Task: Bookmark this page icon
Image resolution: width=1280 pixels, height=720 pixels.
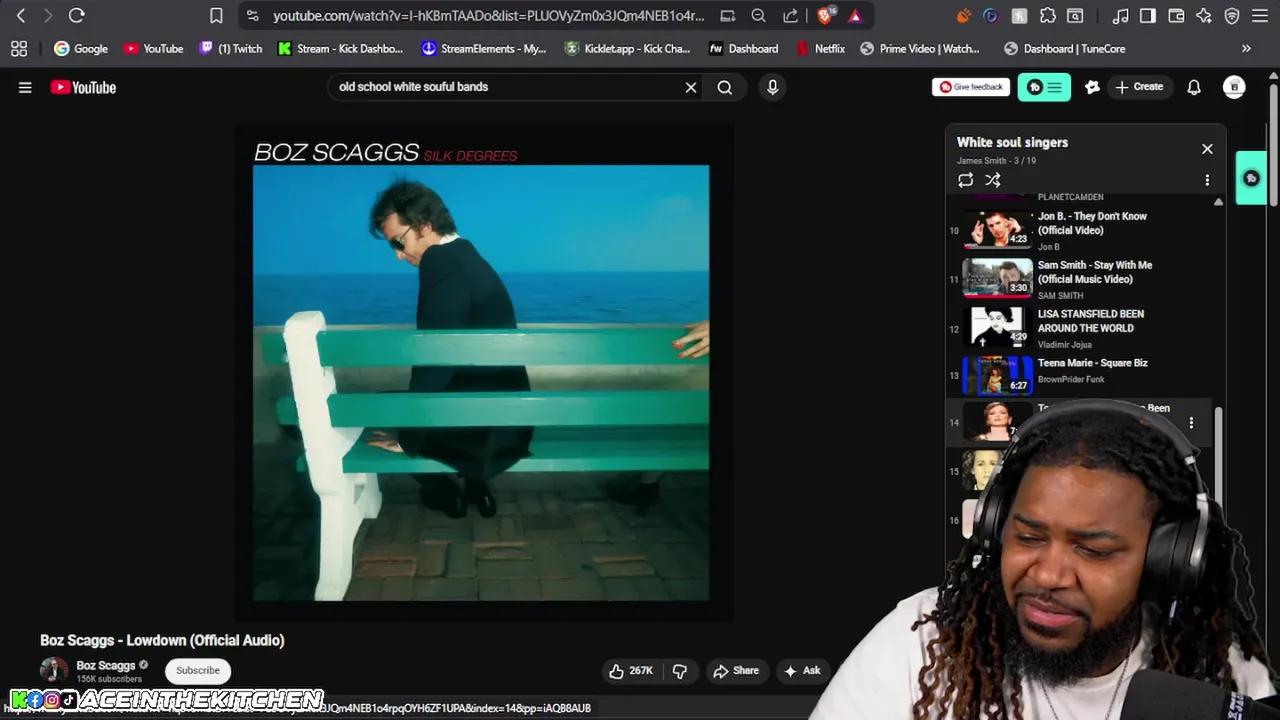Action: click(x=216, y=16)
